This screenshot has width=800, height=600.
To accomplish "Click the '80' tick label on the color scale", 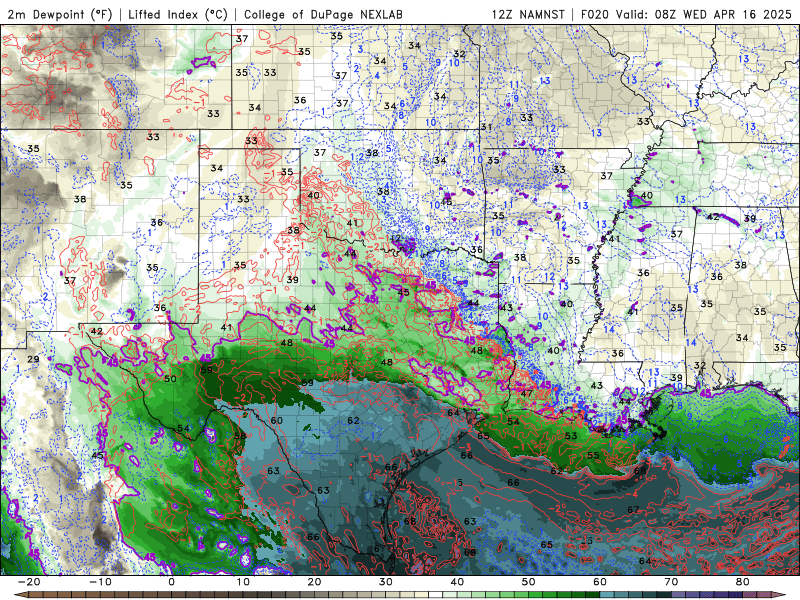I will coord(743,582).
